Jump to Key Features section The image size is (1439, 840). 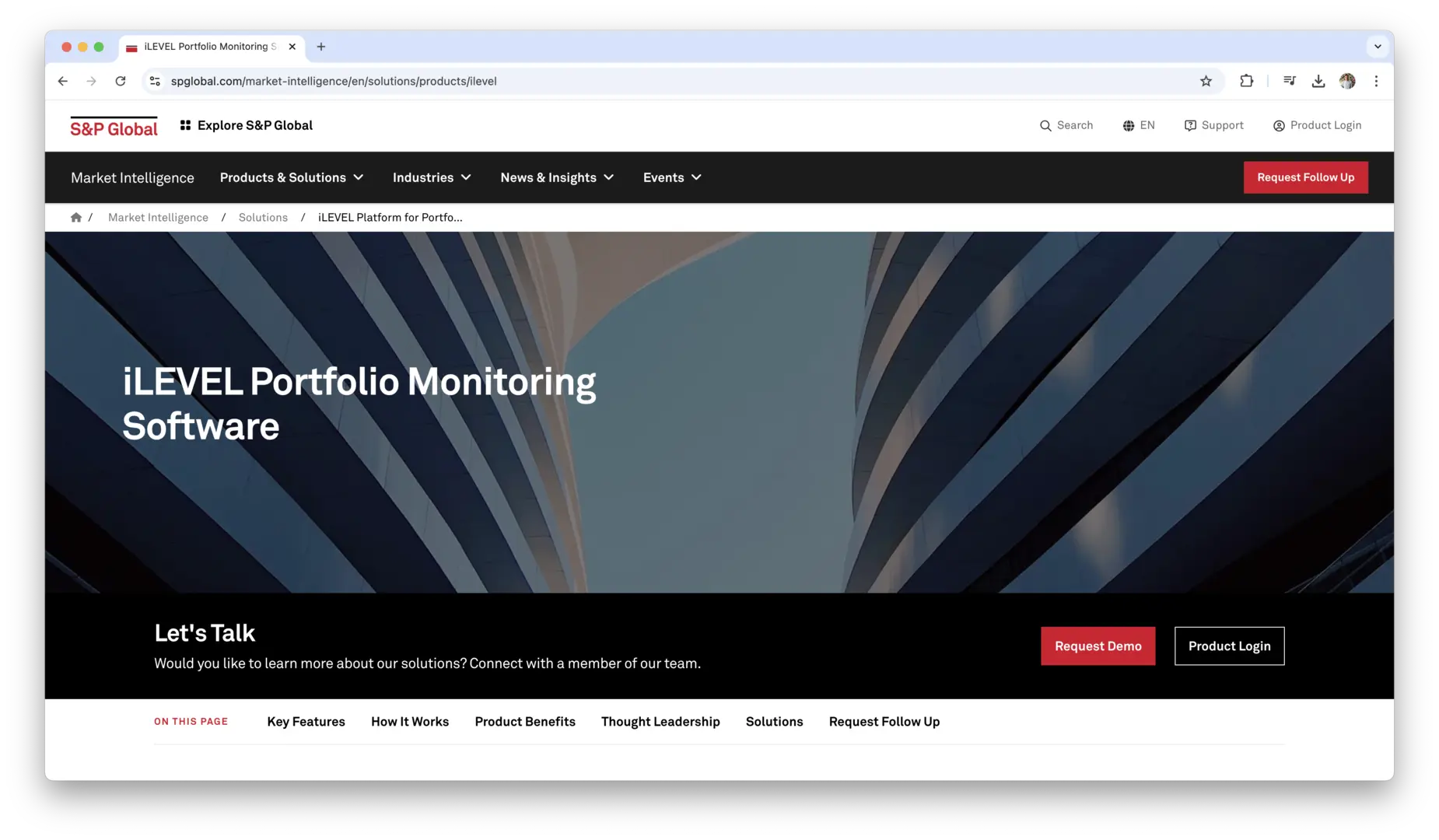306,722
